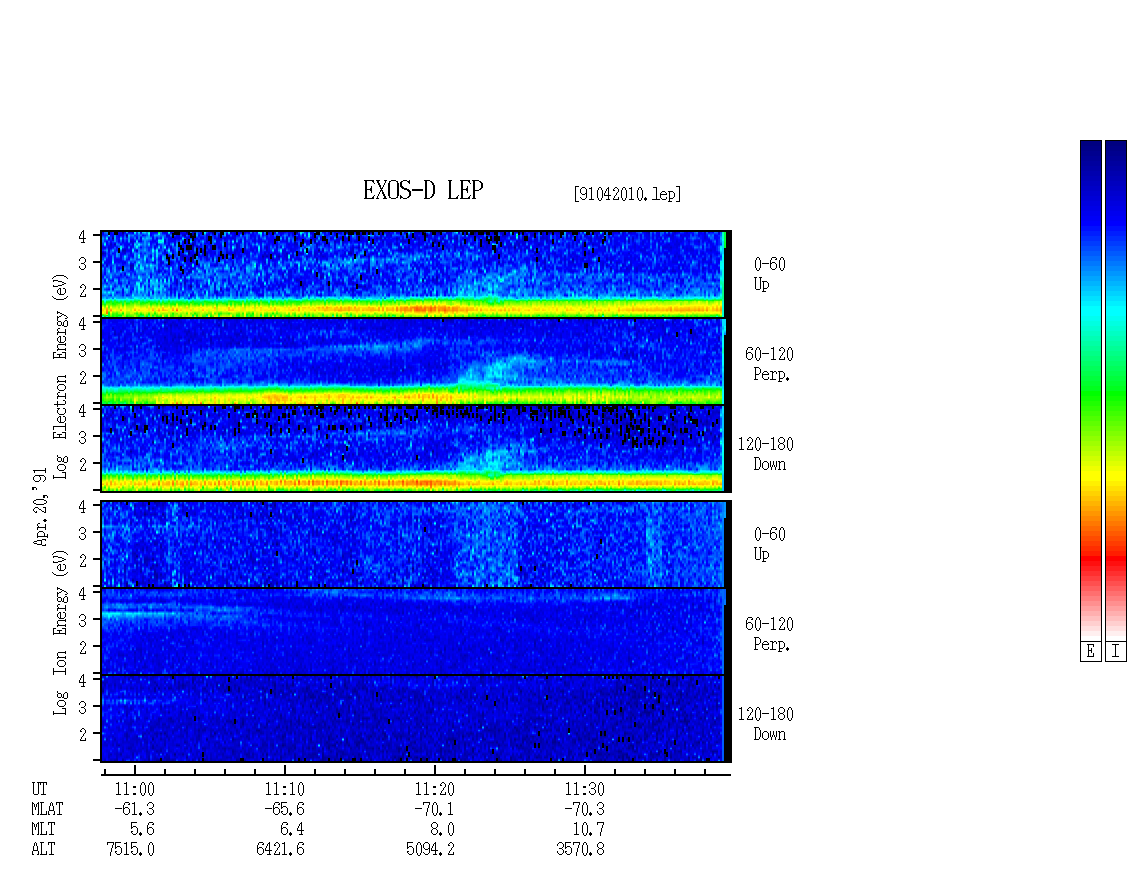This screenshot has width=1130, height=875.
Task: Click the MLT value 8.0
Action: click(x=442, y=830)
